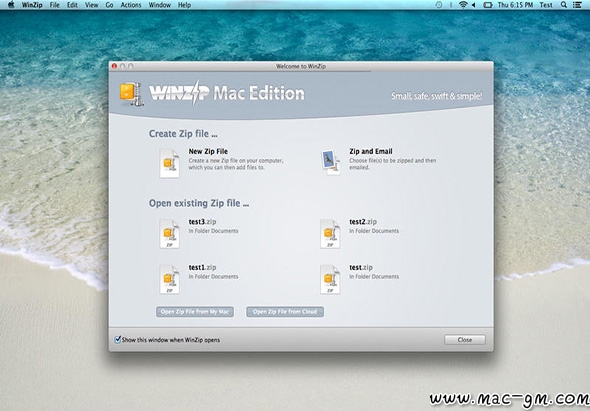This screenshot has height=411, width=590.
Task: Click the test2.zip file name
Action: 363,222
